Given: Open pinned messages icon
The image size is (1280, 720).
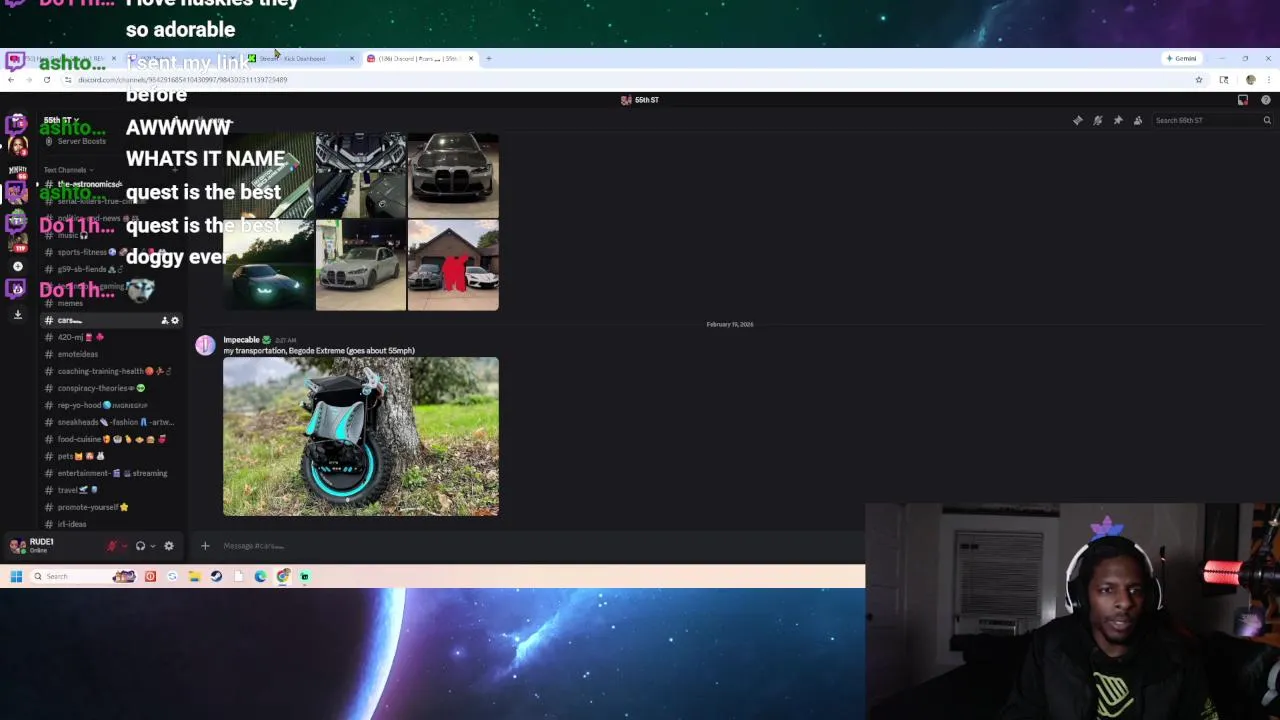Looking at the screenshot, I should pos(1118,120).
